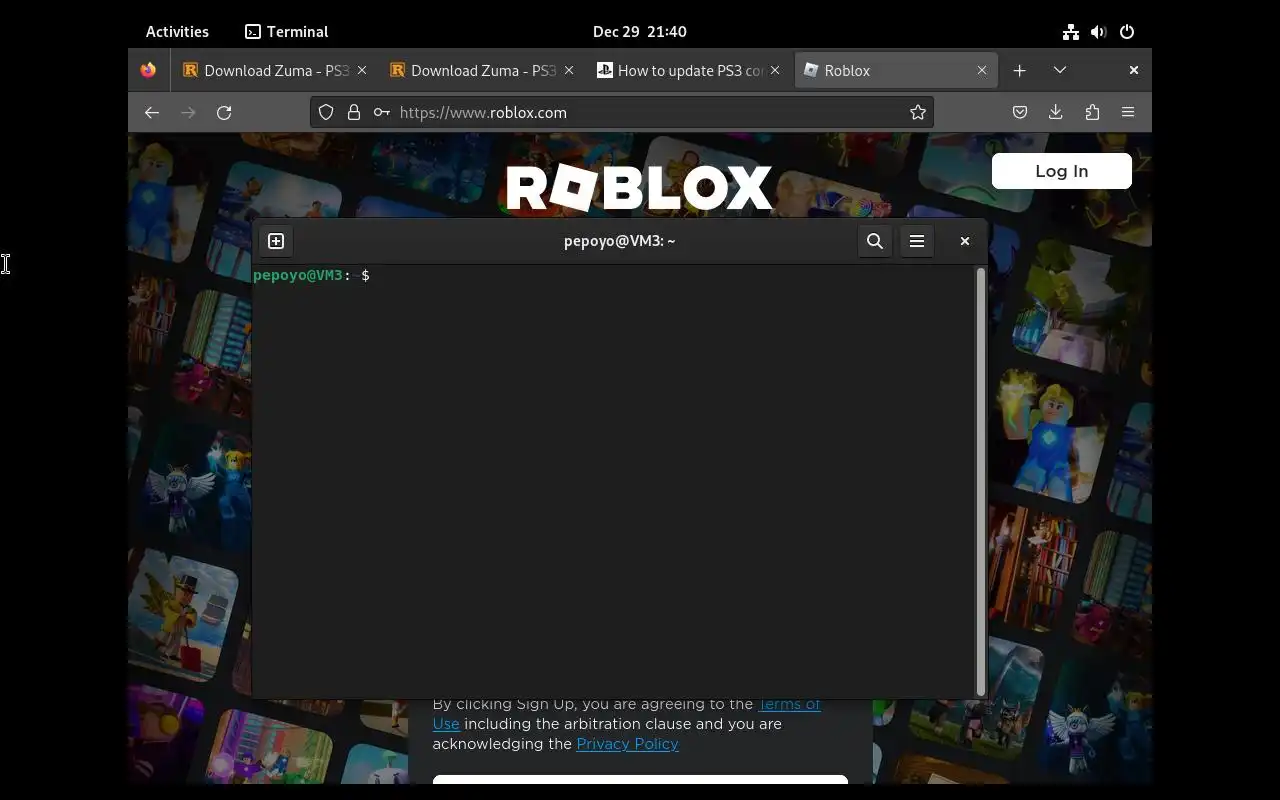Open a new terminal tab
The height and width of the screenshot is (800, 1280).
click(x=276, y=241)
